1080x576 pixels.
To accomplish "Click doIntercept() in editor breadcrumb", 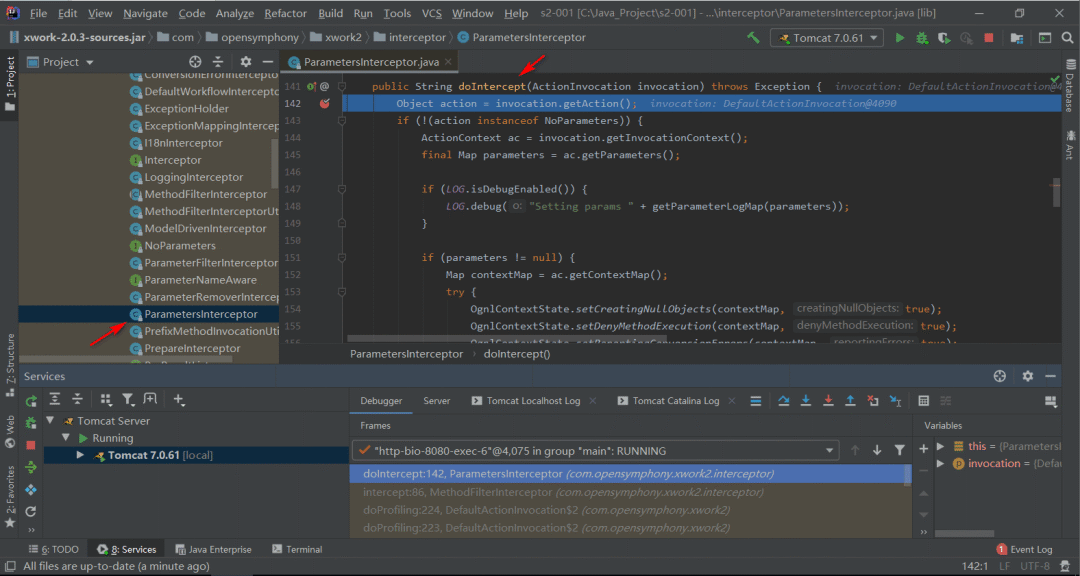I will coord(517,354).
